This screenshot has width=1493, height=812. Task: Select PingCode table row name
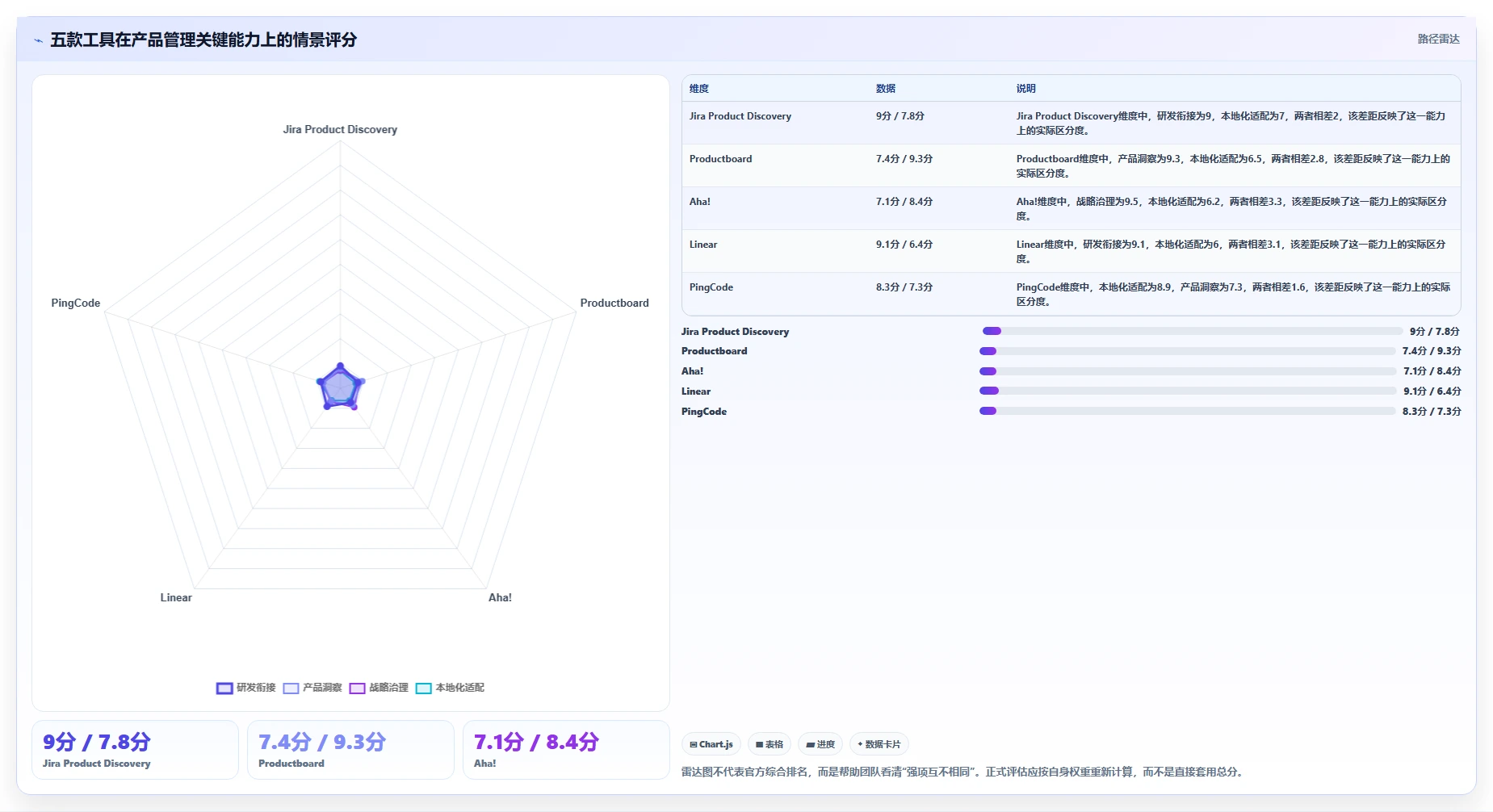711,287
